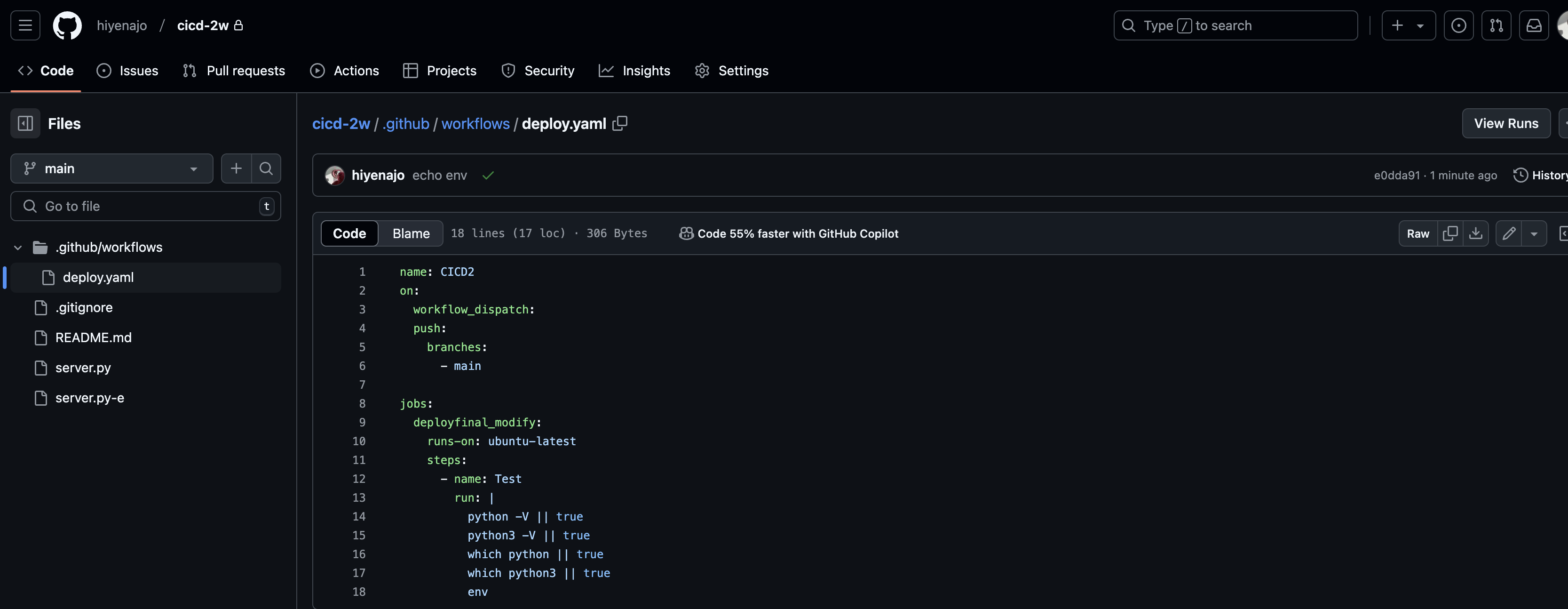Image resolution: width=1568 pixels, height=609 pixels.
Task: Open the create new dropdown in header
Action: point(1408,25)
